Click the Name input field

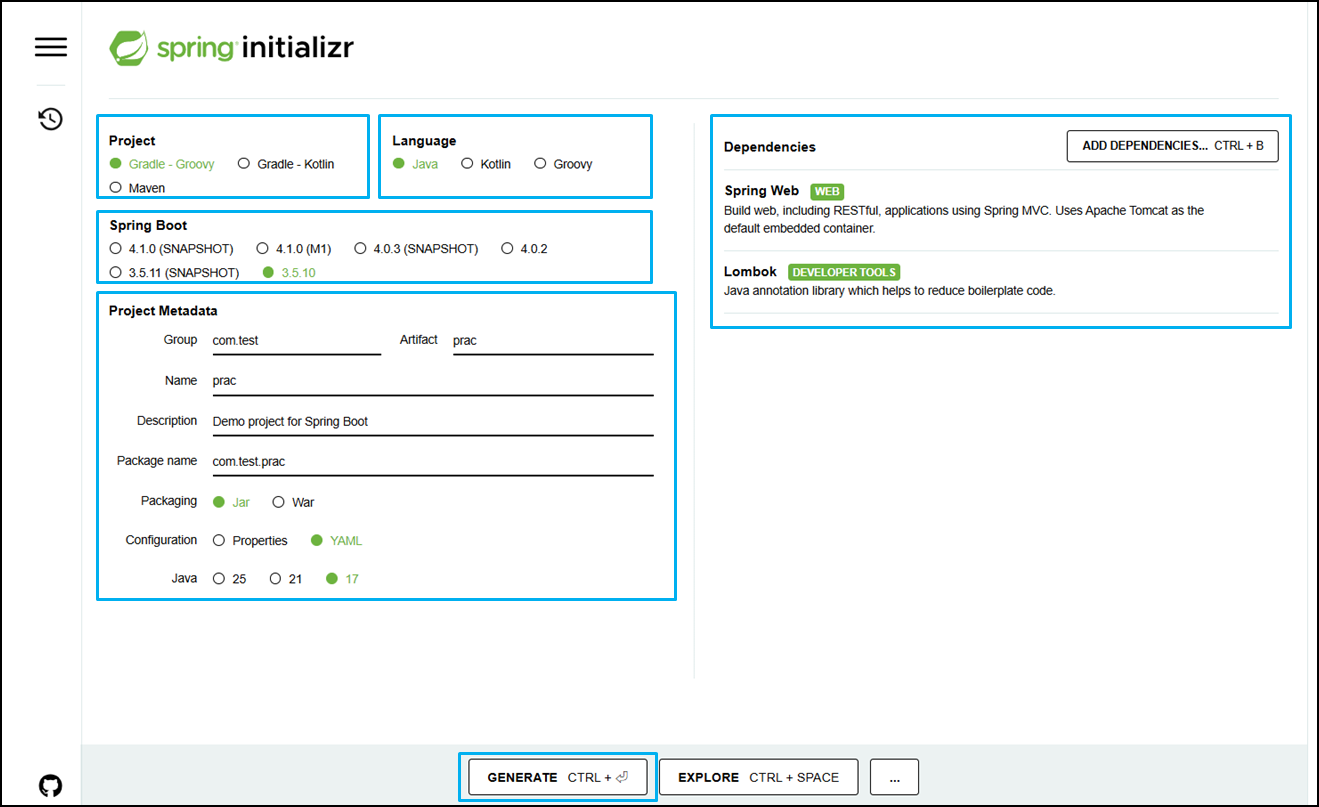(x=433, y=381)
